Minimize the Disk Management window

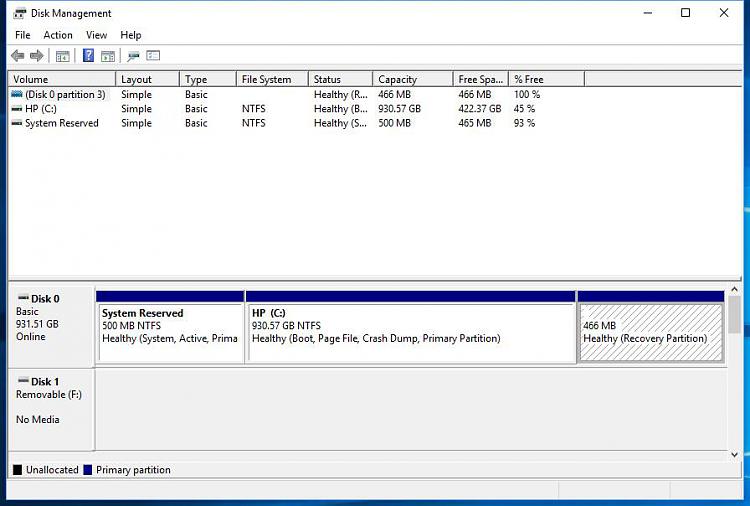click(x=648, y=13)
